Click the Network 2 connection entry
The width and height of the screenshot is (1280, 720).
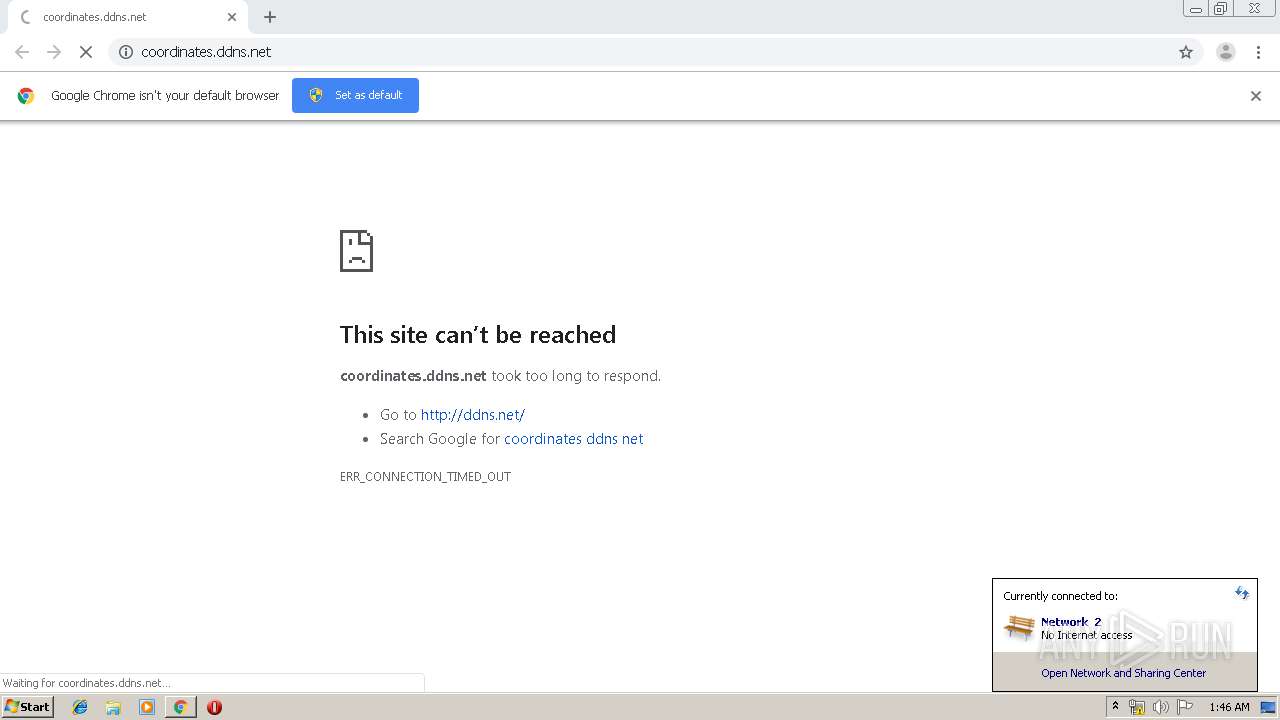pyautogui.click(x=1071, y=622)
